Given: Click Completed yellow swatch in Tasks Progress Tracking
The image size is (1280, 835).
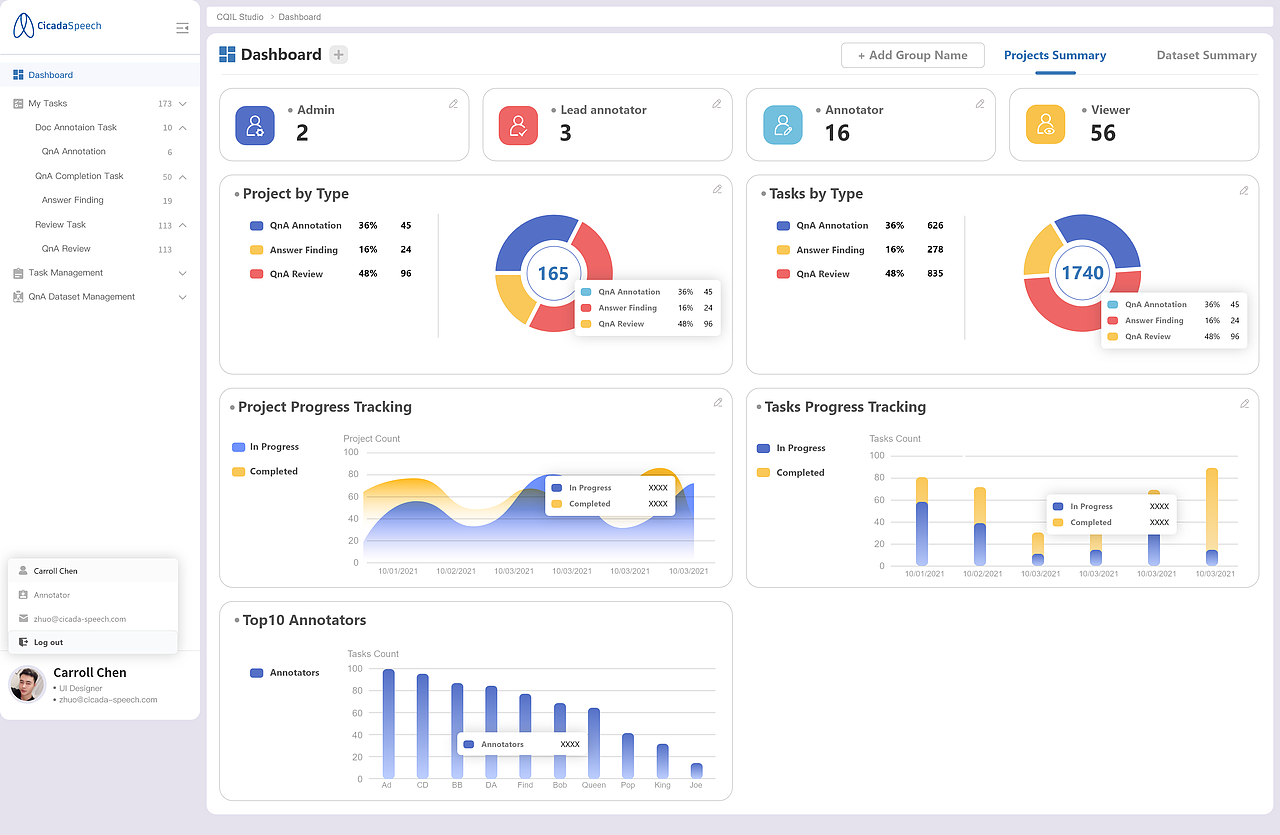Looking at the screenshot, I should [x=764, y=473].
